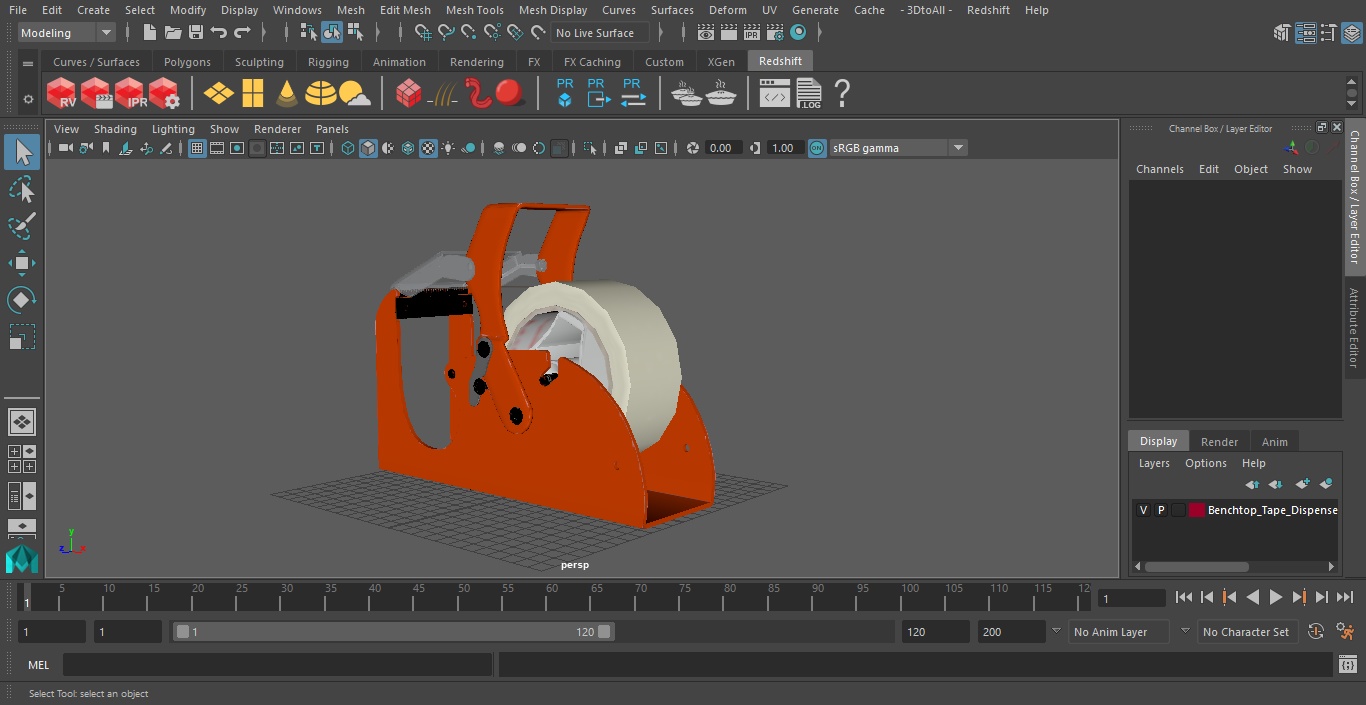The image size is (1366, 705).
Task: Open Redshift log file icon
Action: point(809,94)
